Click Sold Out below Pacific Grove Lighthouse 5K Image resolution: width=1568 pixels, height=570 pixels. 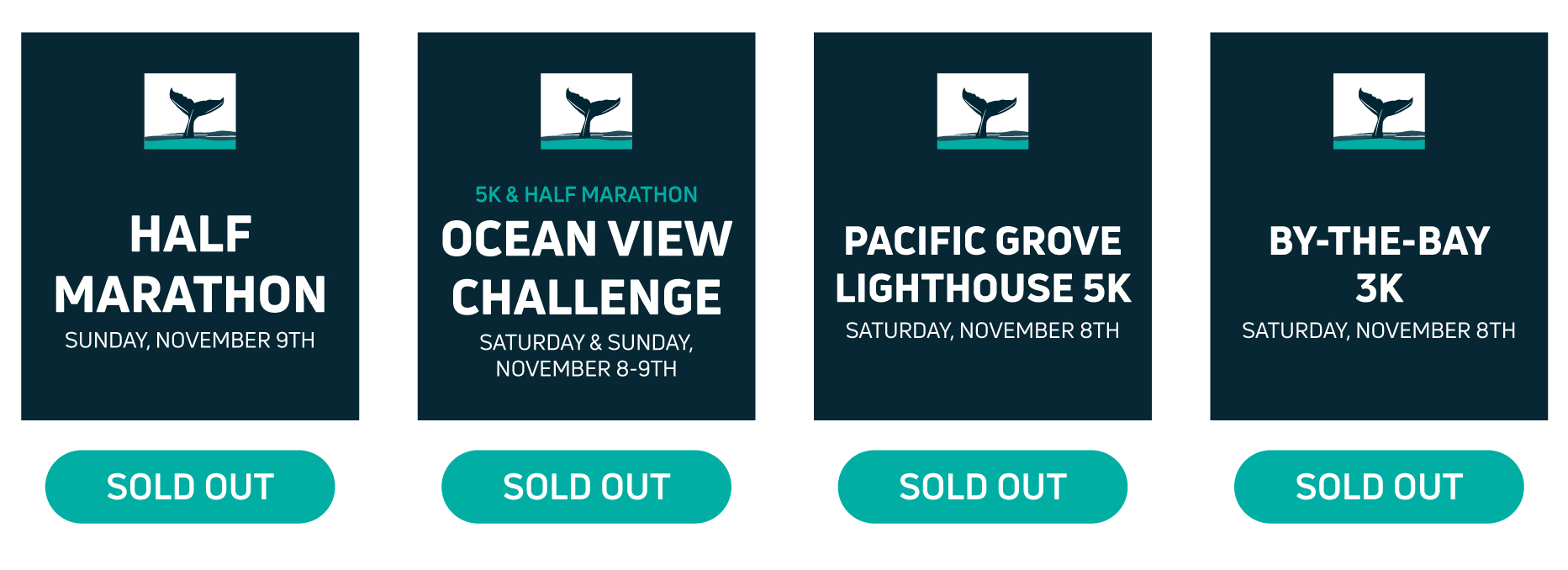(x=982, y=487)
